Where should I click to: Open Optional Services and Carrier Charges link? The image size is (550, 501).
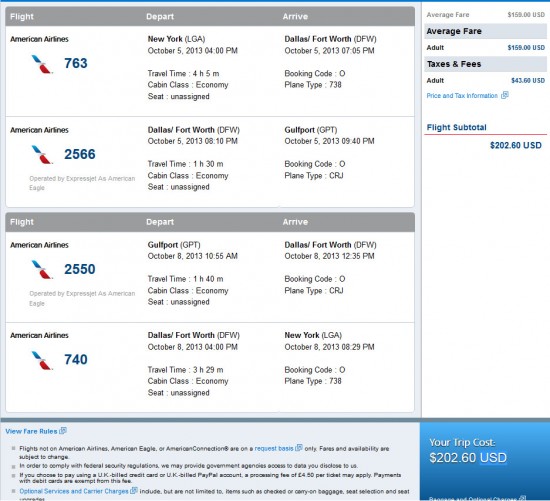[74, 491]
